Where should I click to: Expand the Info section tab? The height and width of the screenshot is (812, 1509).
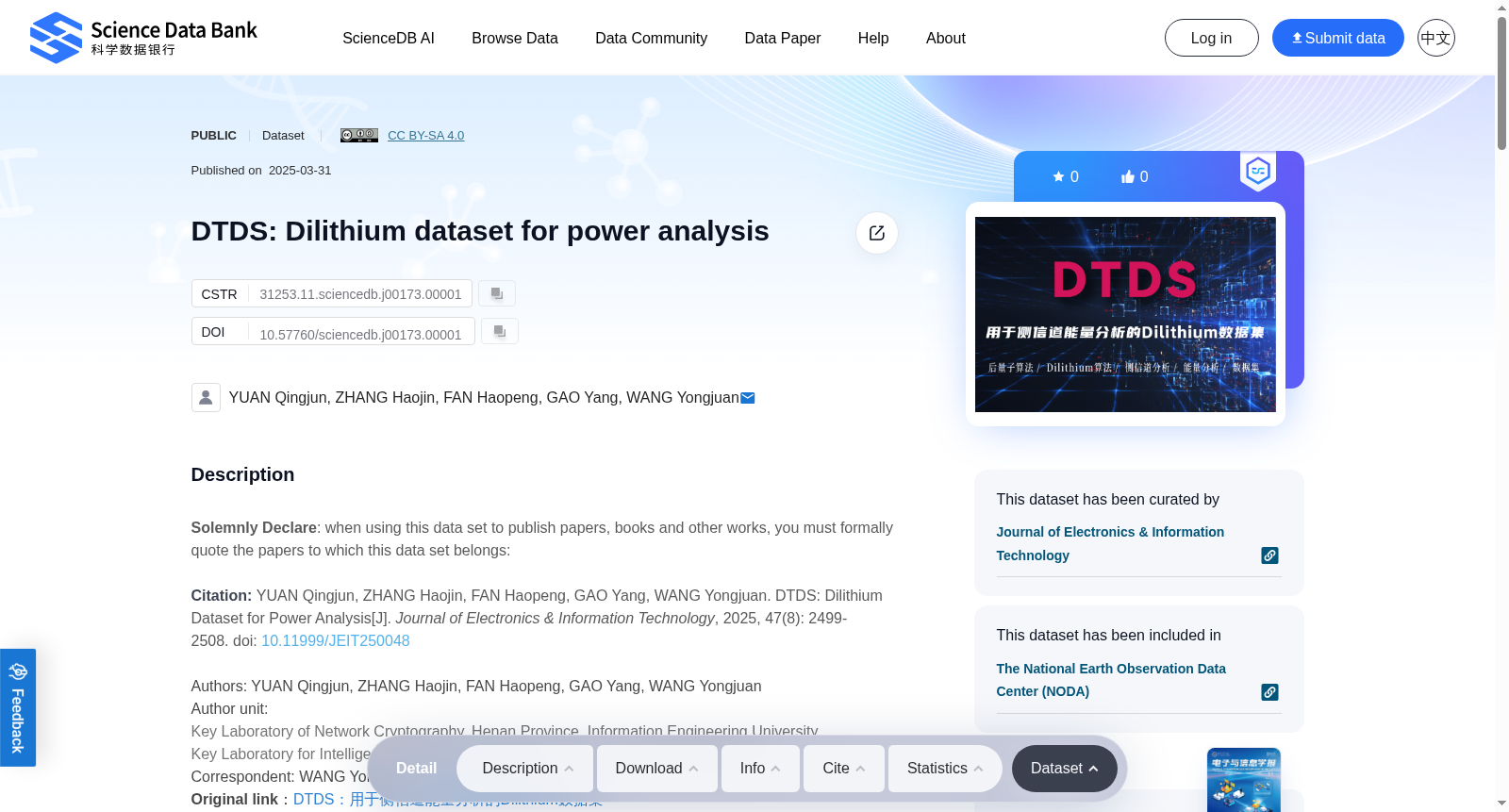point(760,769)
